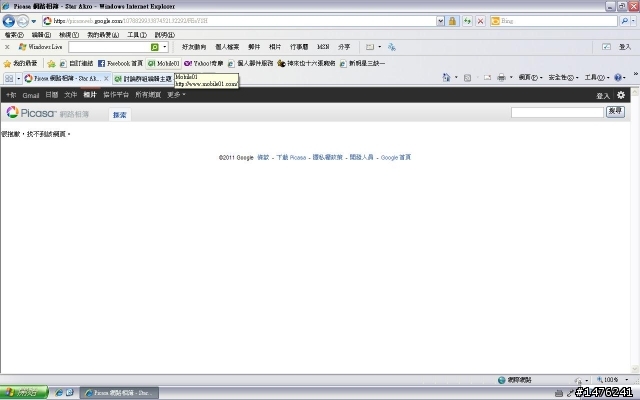Open the Mobile01 bookmark in the favorites bar

pos(164,63)
